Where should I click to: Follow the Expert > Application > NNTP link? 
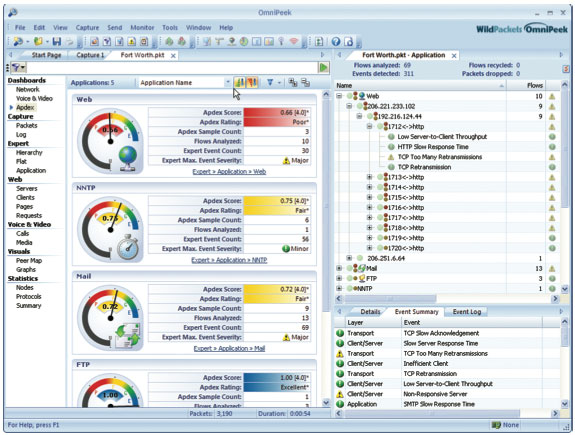pos(229,260)
